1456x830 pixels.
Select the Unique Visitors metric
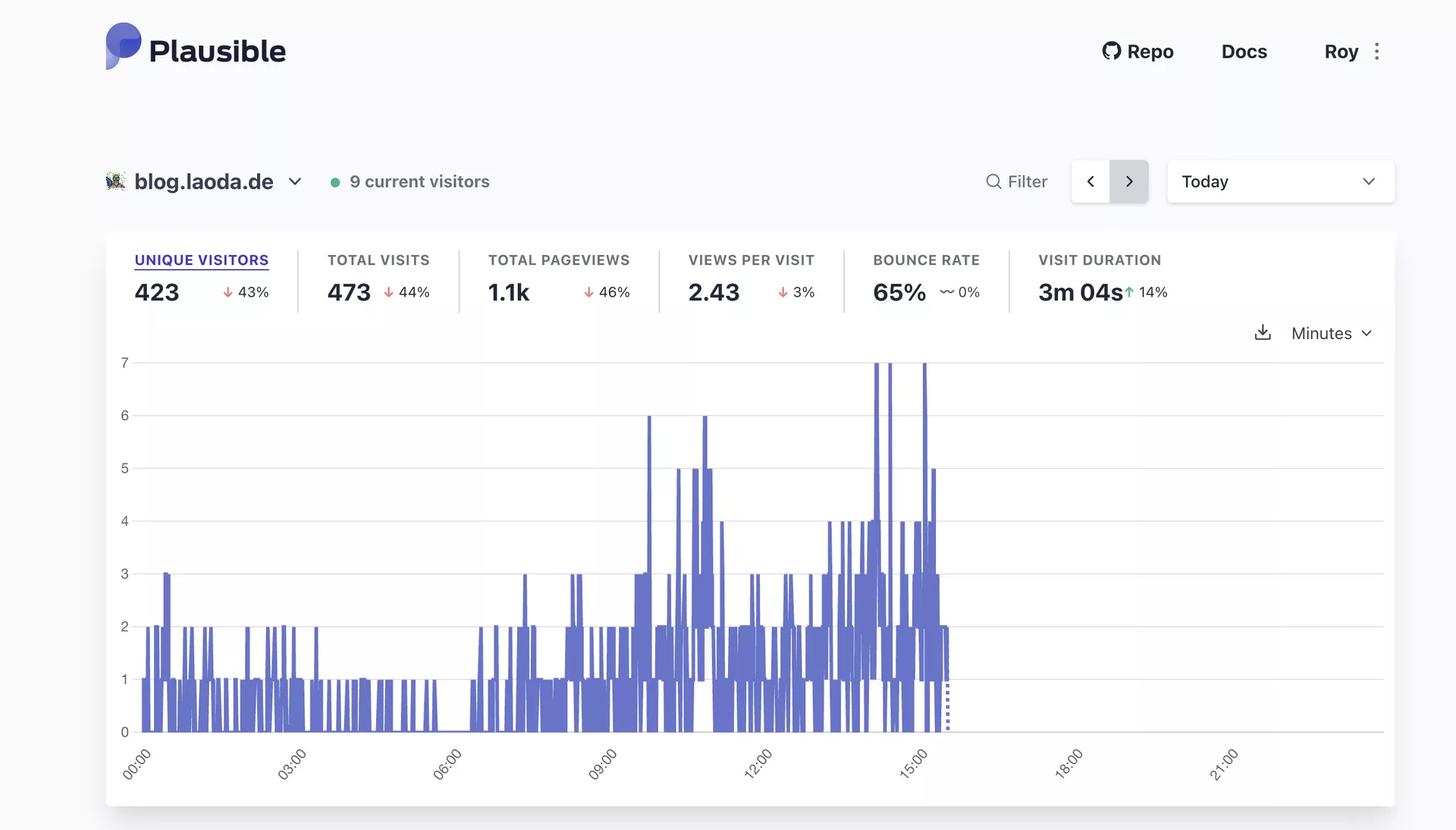(201, 260)
